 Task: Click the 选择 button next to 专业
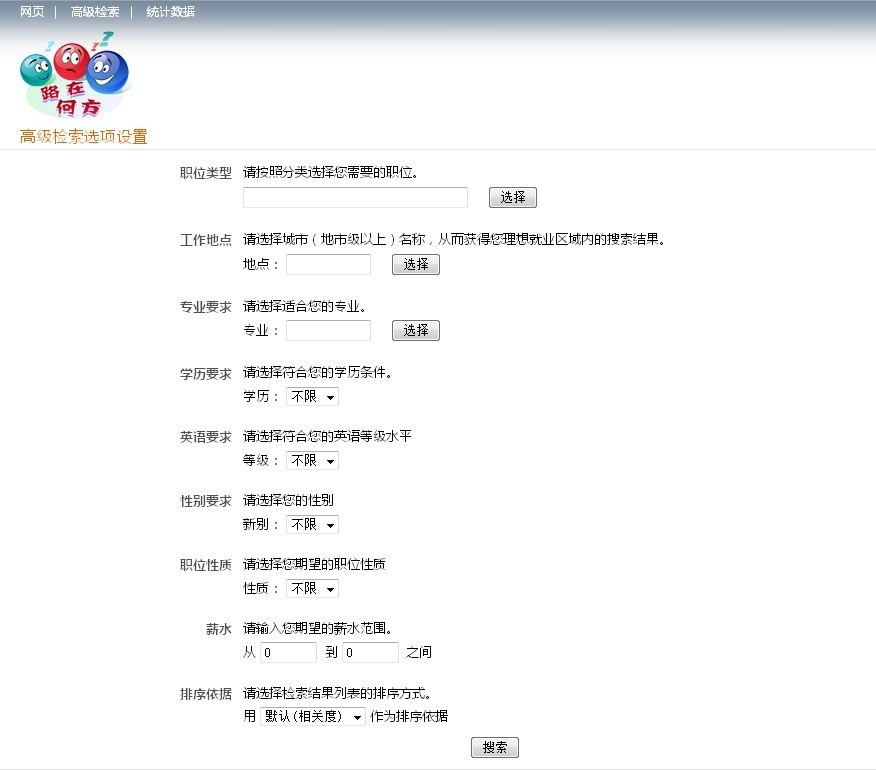point(416,330)
